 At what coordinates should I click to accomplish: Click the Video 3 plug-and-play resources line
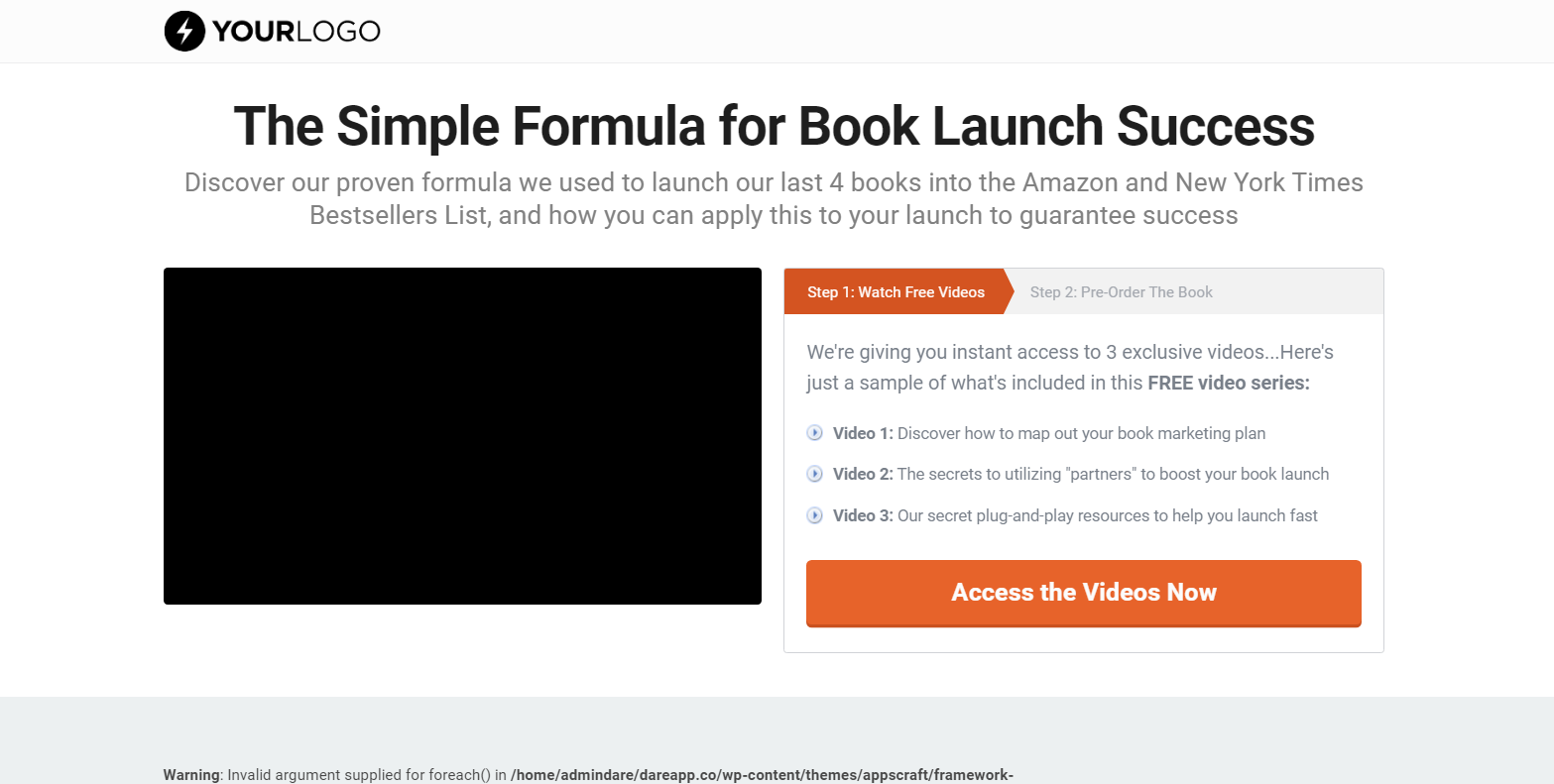coord(1075,515)
